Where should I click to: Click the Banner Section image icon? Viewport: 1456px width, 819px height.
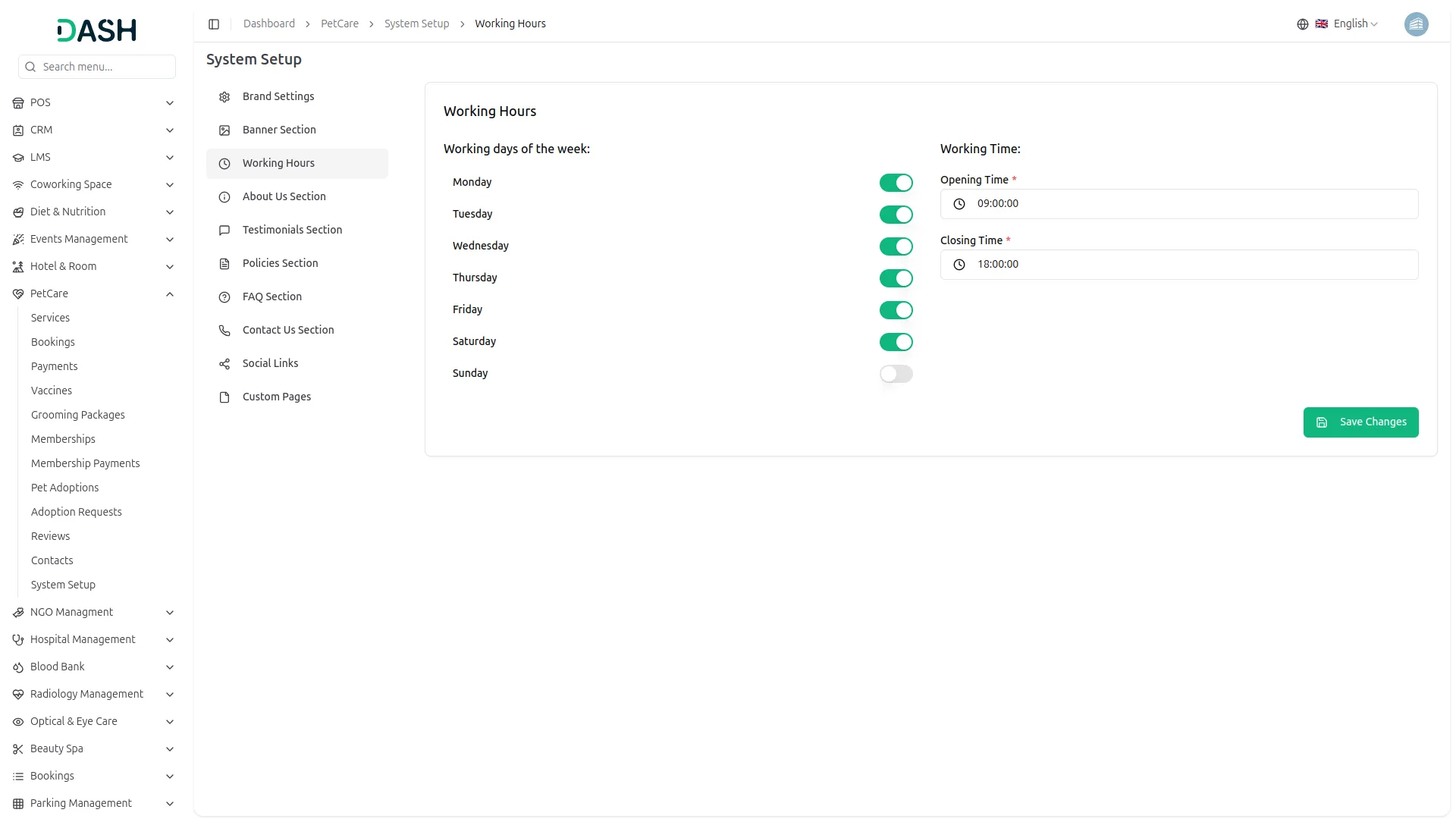pyautogui.click(x=224, y=130)
